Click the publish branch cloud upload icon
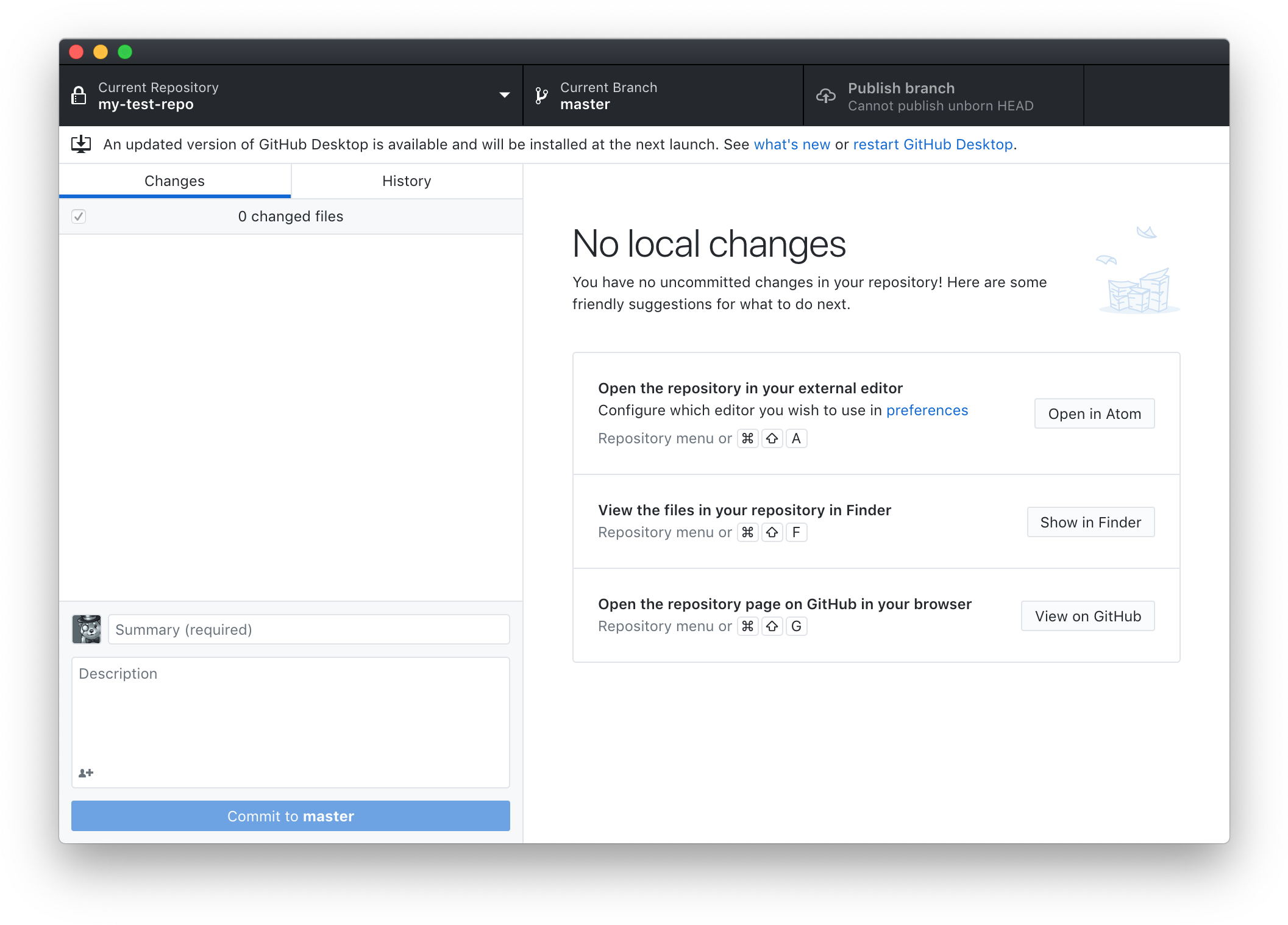 (826, 96)
